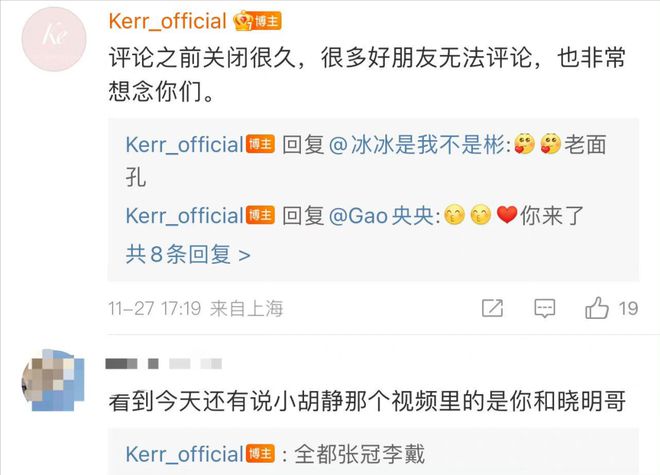Tap the blurred commenter username

click(164, 363)
